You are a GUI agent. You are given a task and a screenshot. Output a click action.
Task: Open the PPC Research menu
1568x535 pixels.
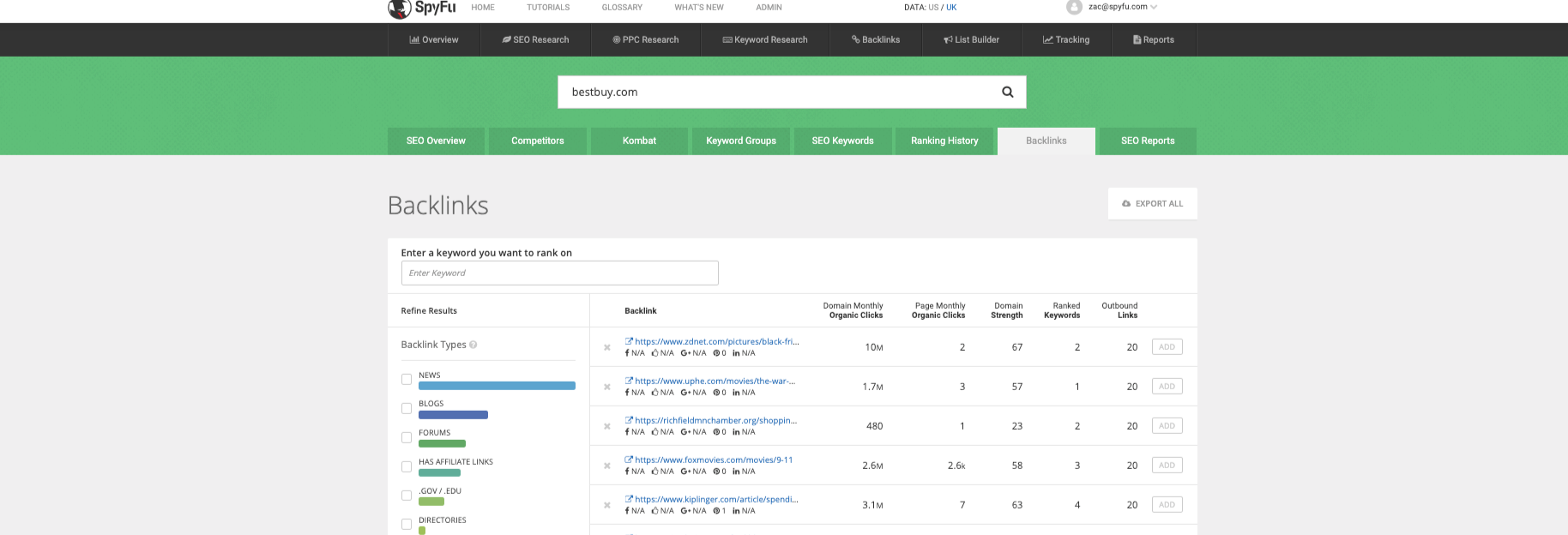click(645, 39)
